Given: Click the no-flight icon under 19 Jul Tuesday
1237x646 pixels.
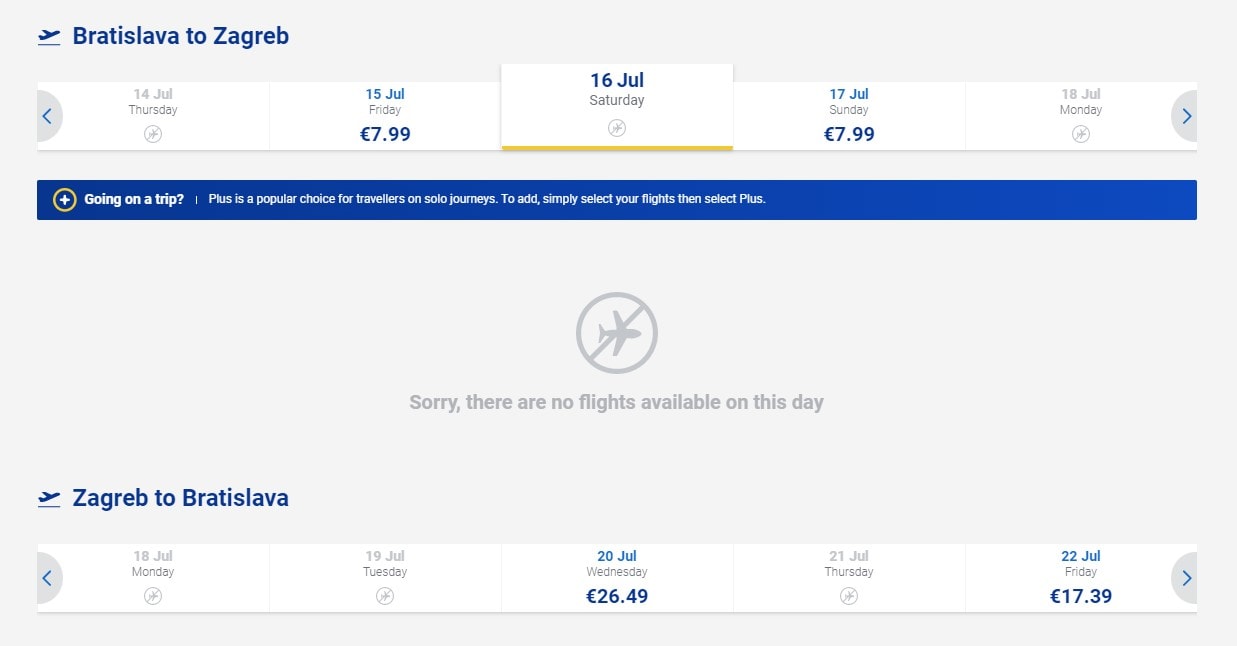Looking at the screenshot, I should pos(385,596).
